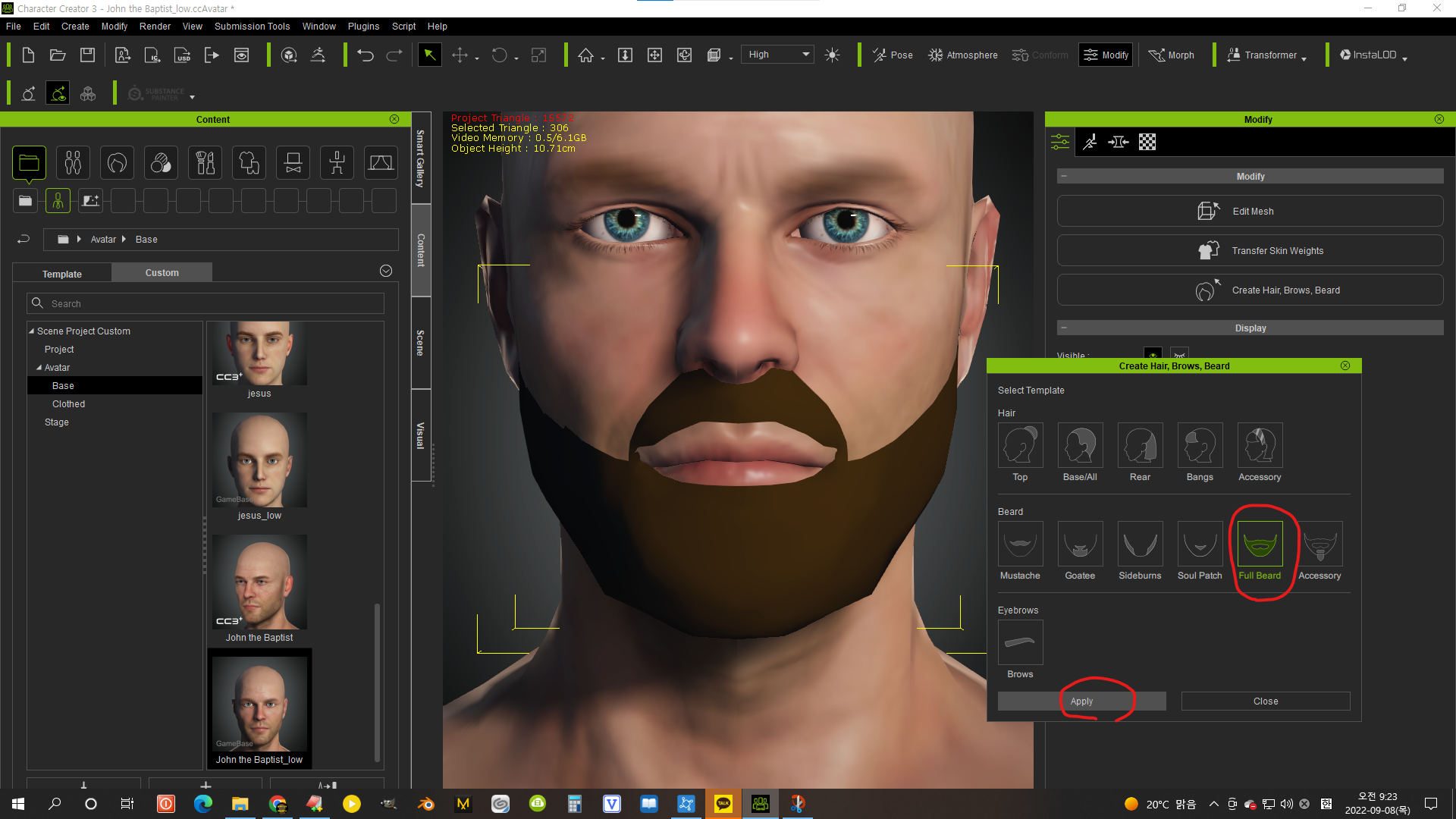The image size is (1456, 819).
Task: Collapse the Avatar tree node
Action: tap(39, 368)
